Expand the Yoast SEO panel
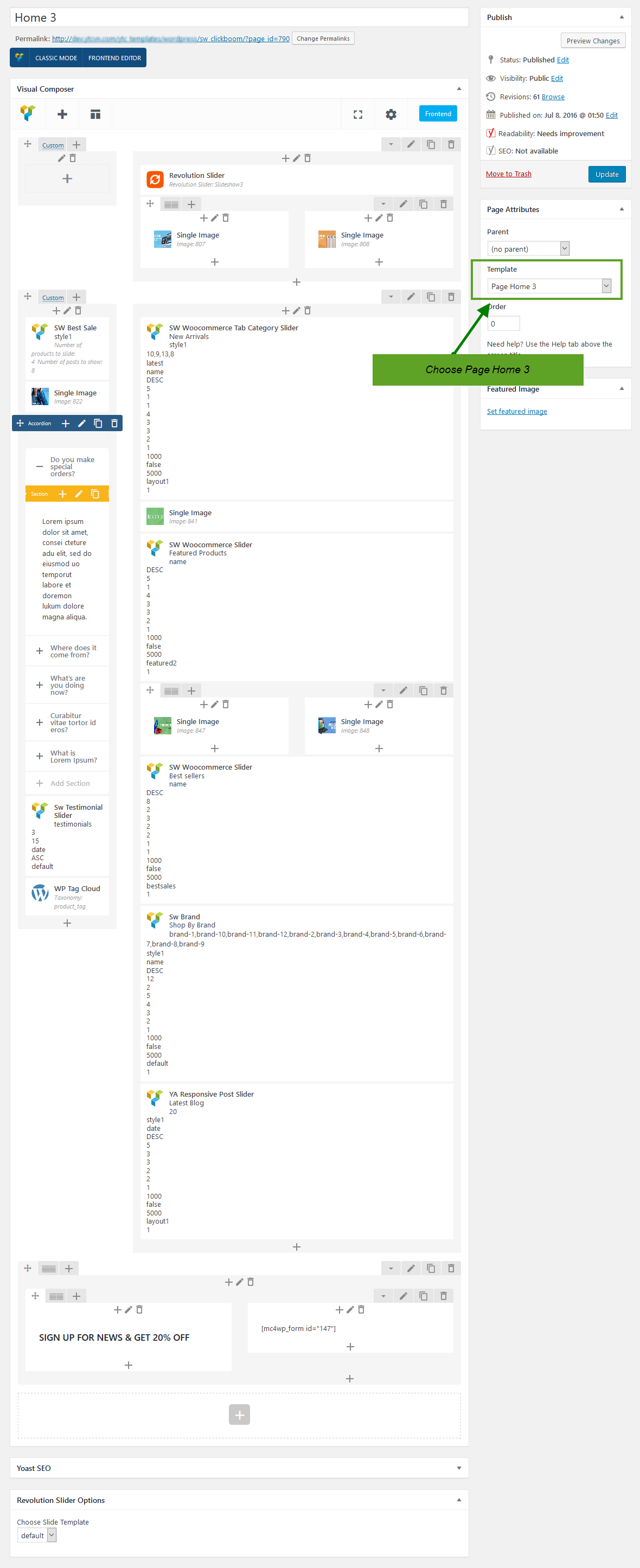640x1568 pixels. [x=459, y=1468]
